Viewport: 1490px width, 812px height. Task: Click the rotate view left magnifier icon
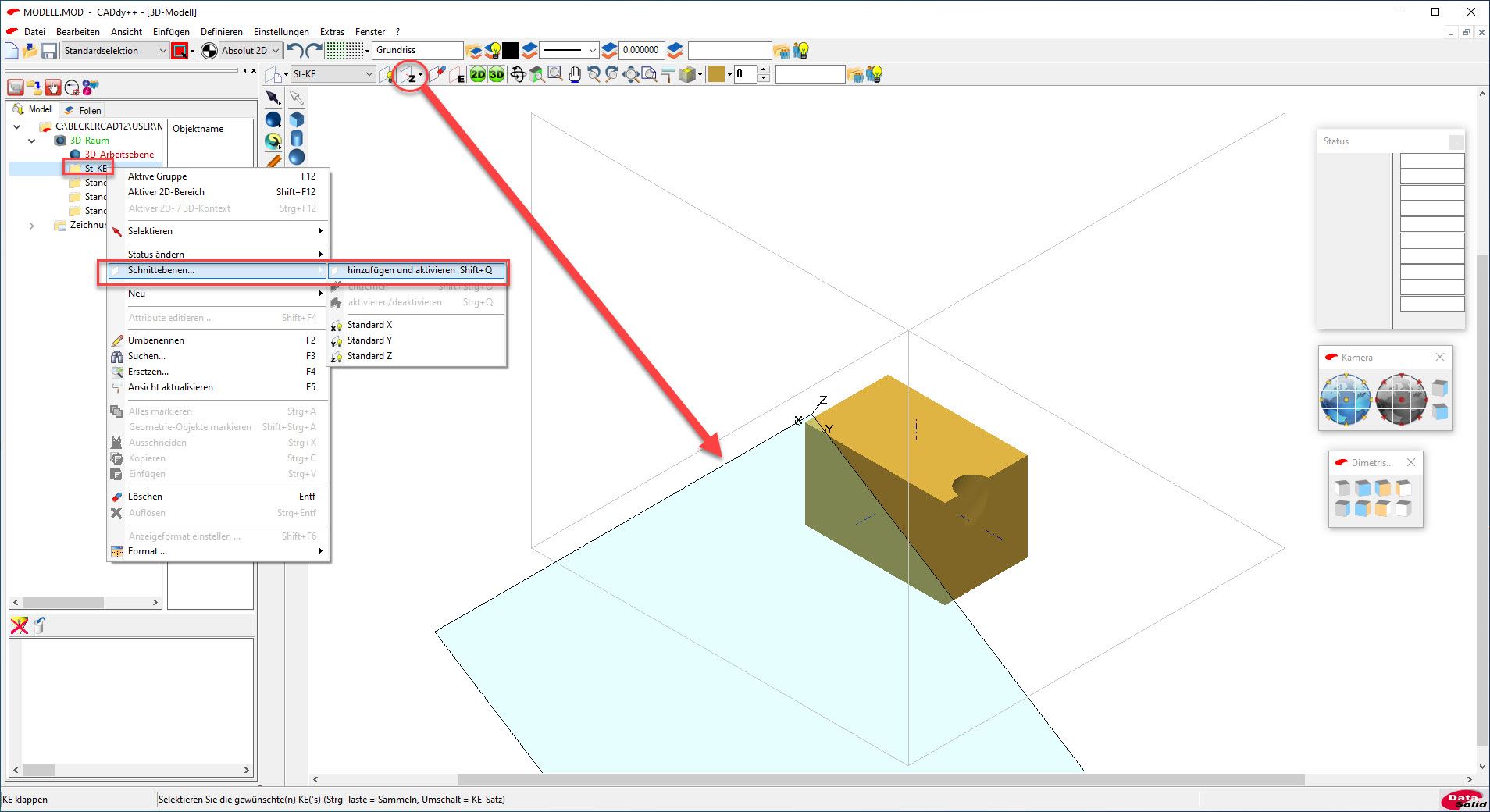[x=594, y=74]
